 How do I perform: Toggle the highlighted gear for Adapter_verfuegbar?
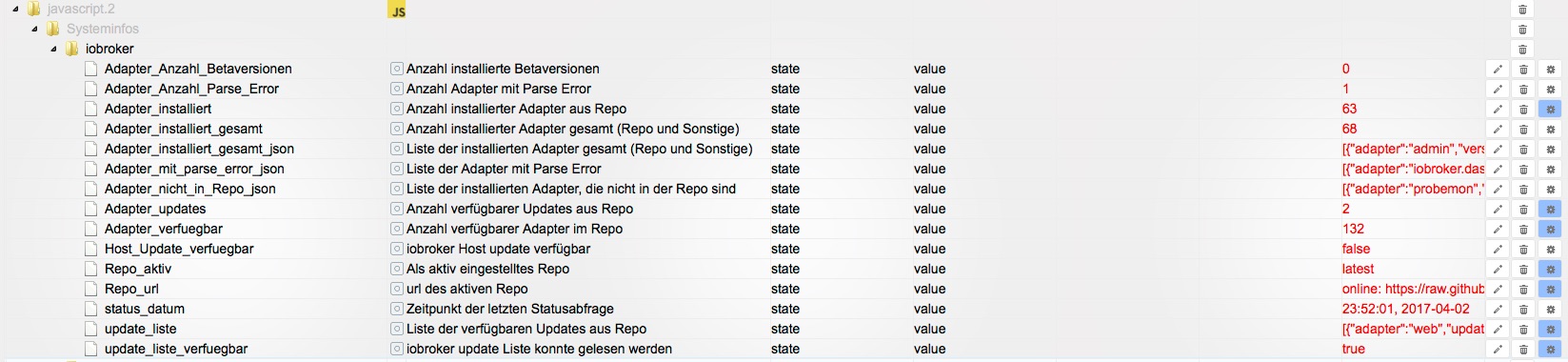point(1550,229)
